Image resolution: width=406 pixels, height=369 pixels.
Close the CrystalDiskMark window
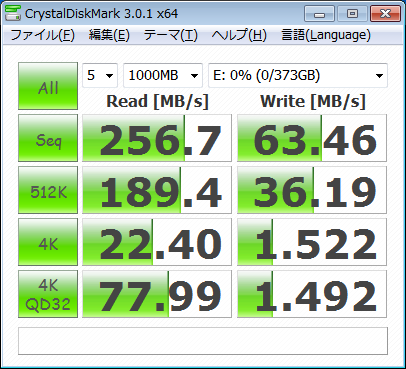tap(385, 14)
